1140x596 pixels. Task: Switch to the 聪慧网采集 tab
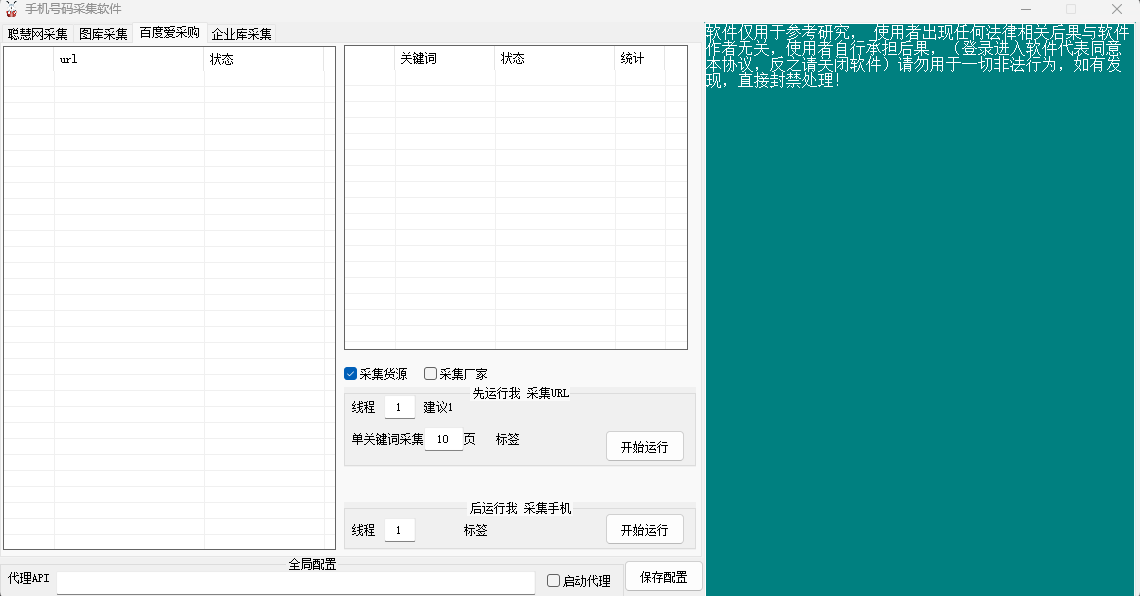pos(38,34)
